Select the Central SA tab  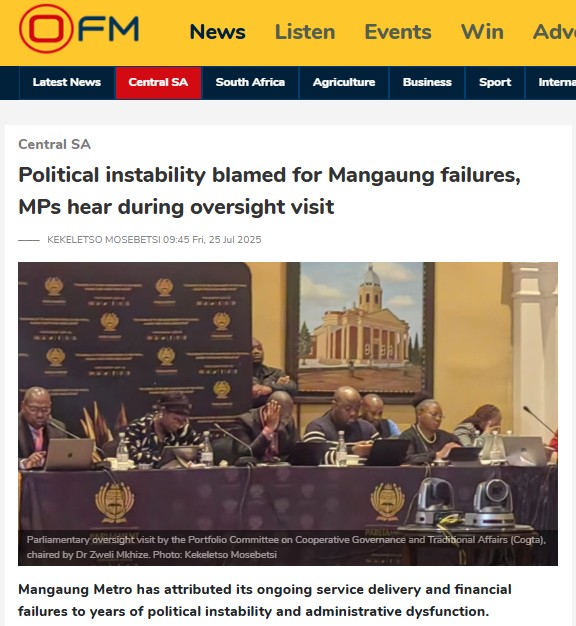[158, 82]
